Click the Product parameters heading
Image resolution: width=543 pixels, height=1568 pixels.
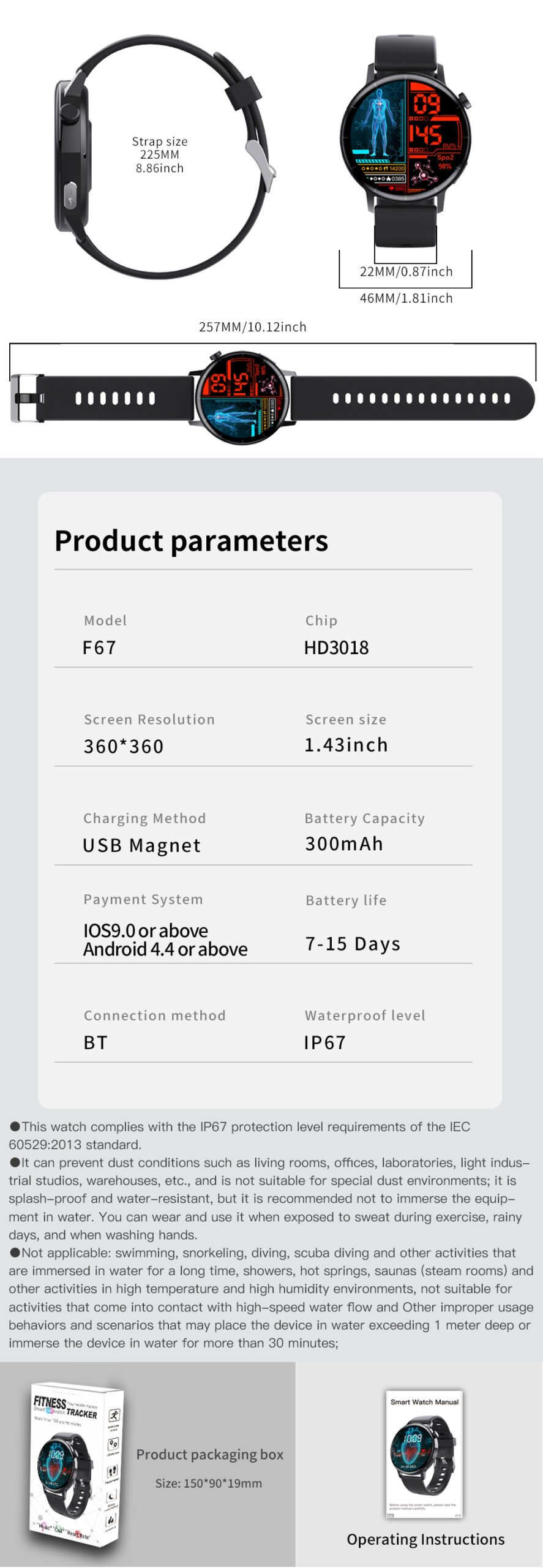tap(191, 541)
